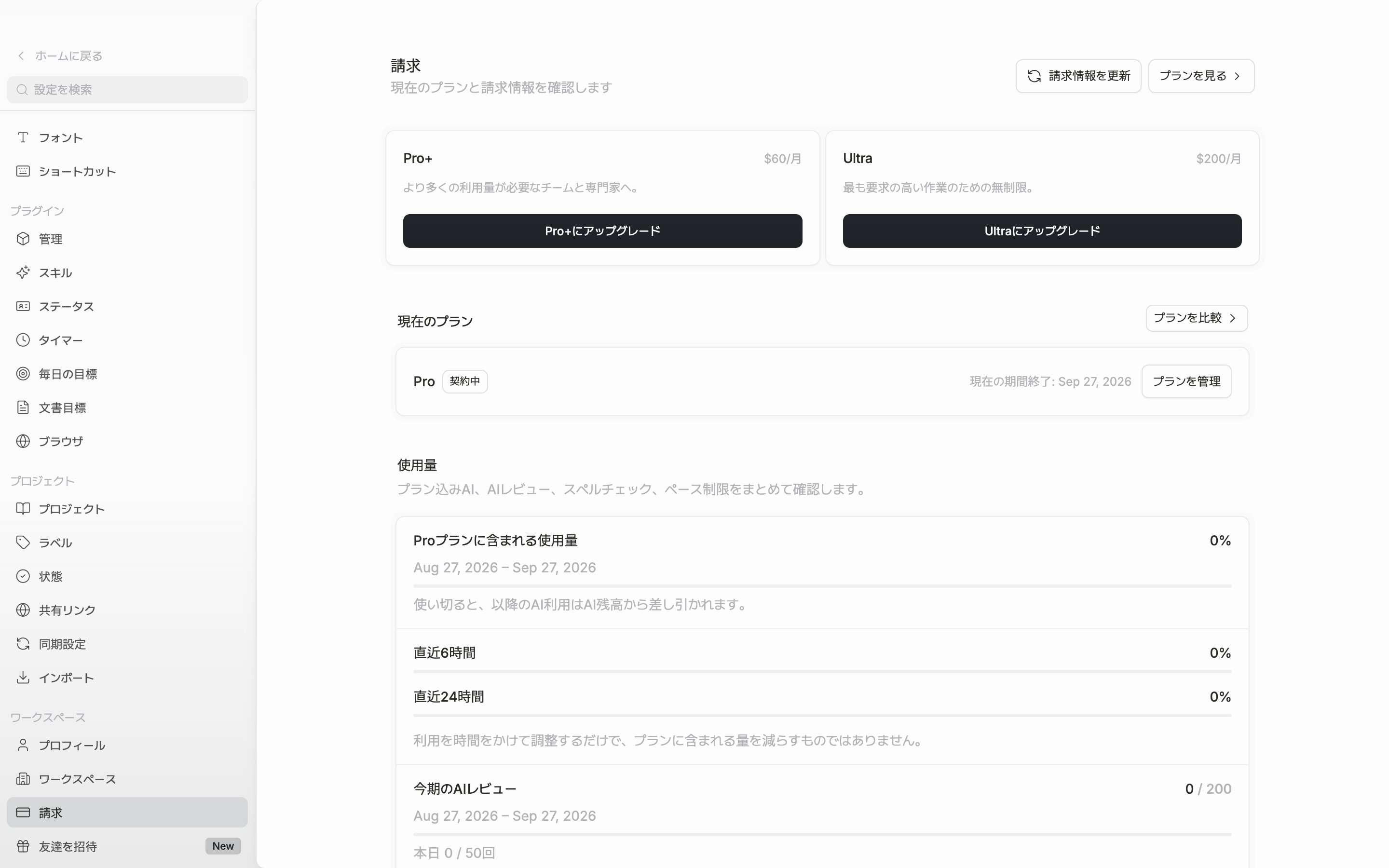
Task: Click the $60/月 price text
Action: click(782, 159)
